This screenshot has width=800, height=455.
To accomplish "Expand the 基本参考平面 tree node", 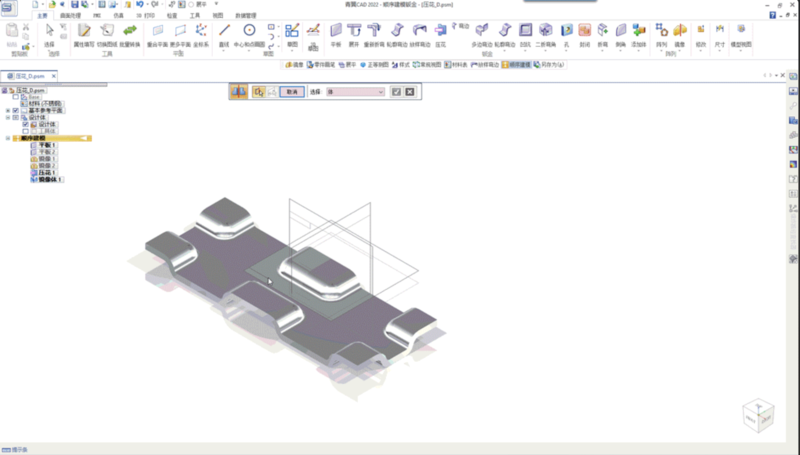I will pyautogui.click(x=6, y=110).
